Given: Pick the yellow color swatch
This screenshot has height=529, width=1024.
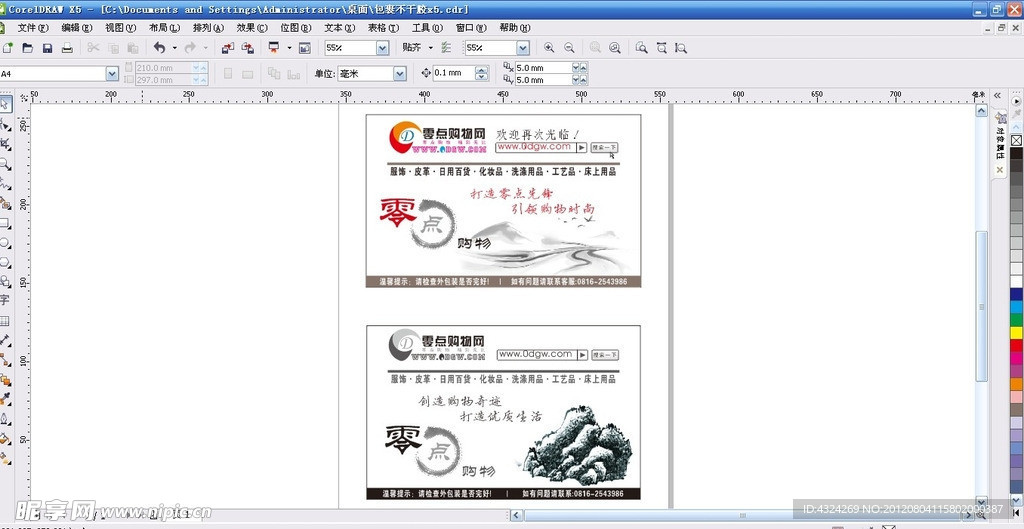Looking at the screenshot, I should click(x=1016, y=332).
